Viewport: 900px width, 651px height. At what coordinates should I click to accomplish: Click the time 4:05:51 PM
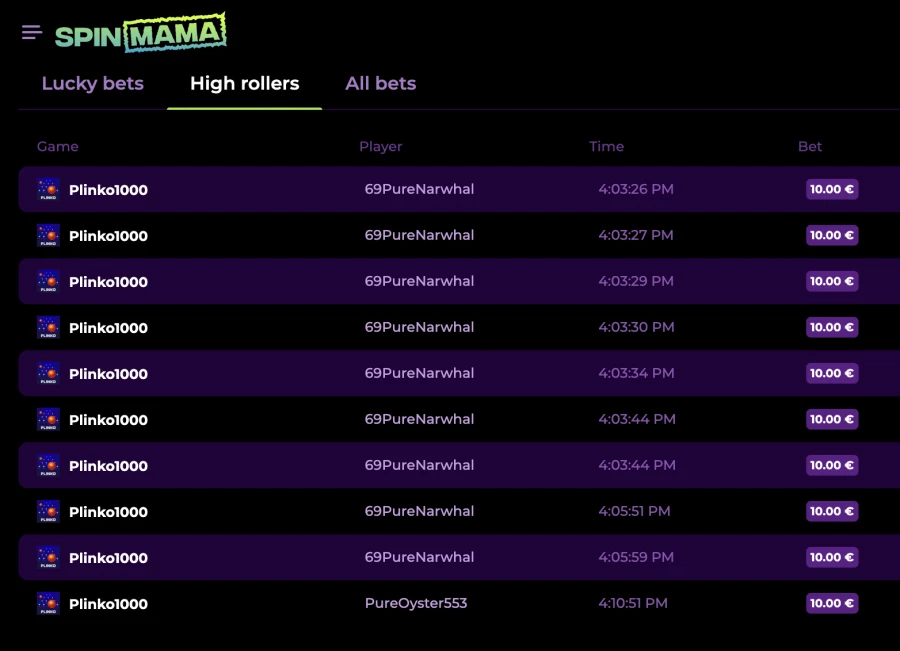point(634,511)
